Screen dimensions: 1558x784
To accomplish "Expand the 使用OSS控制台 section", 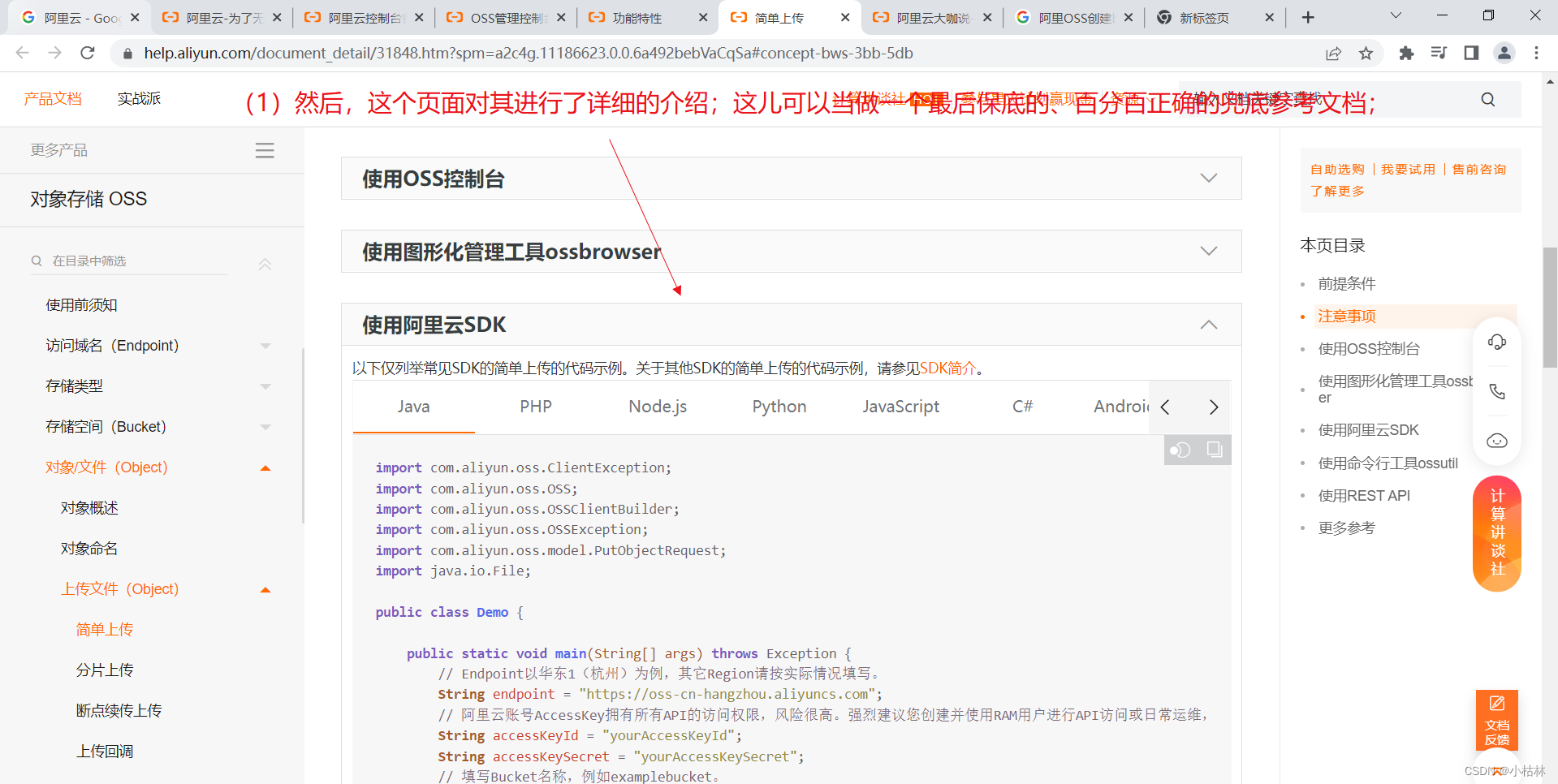I will [791, 178].
